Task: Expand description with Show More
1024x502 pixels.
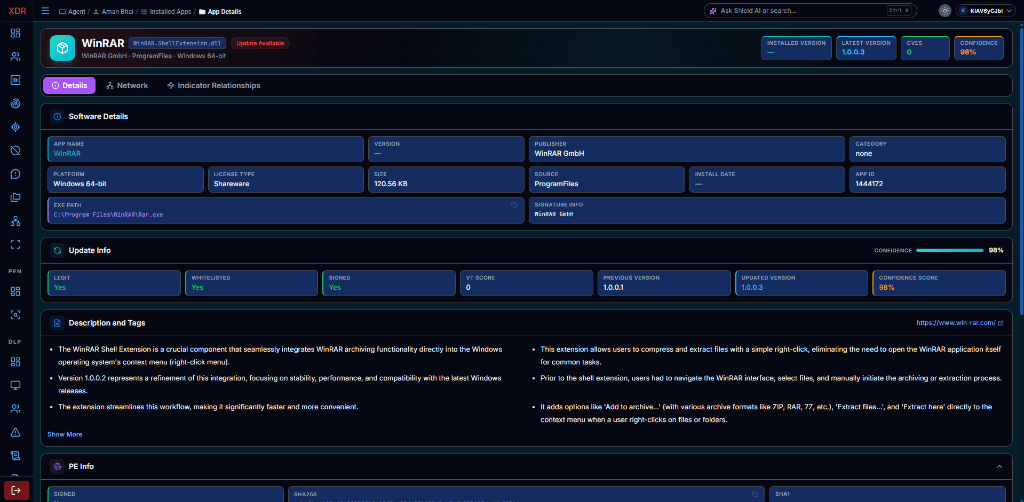Action: [65, 434]
